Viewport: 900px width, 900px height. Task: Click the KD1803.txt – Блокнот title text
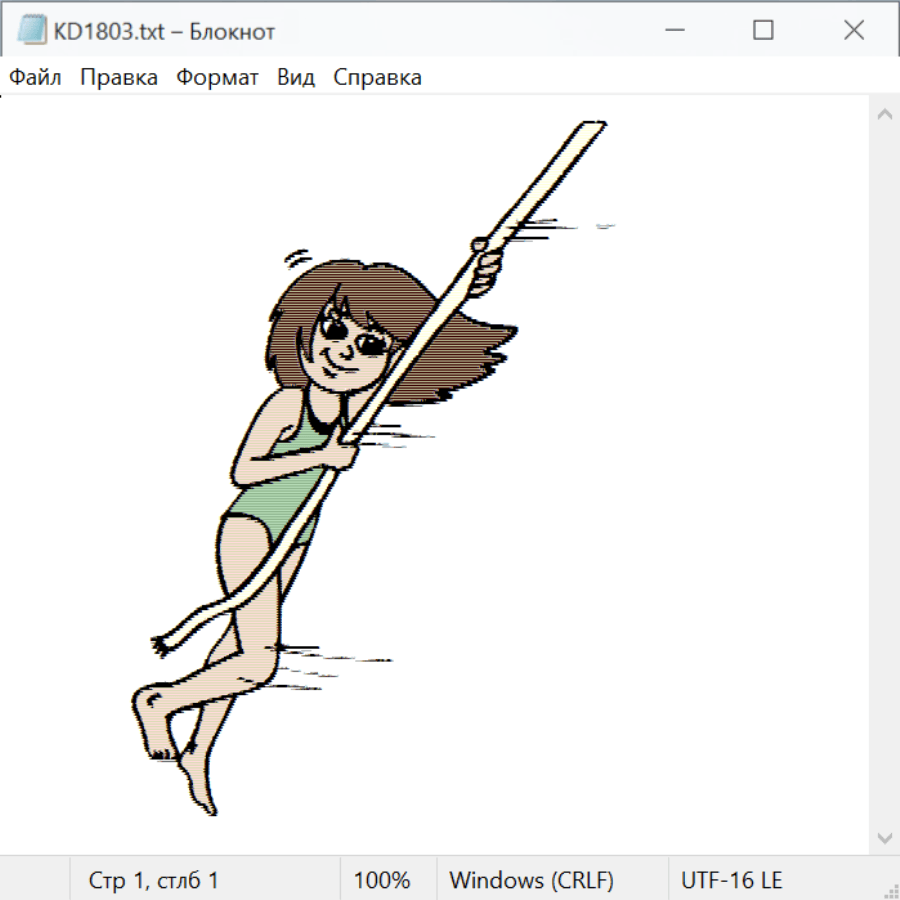click(165, 31)
